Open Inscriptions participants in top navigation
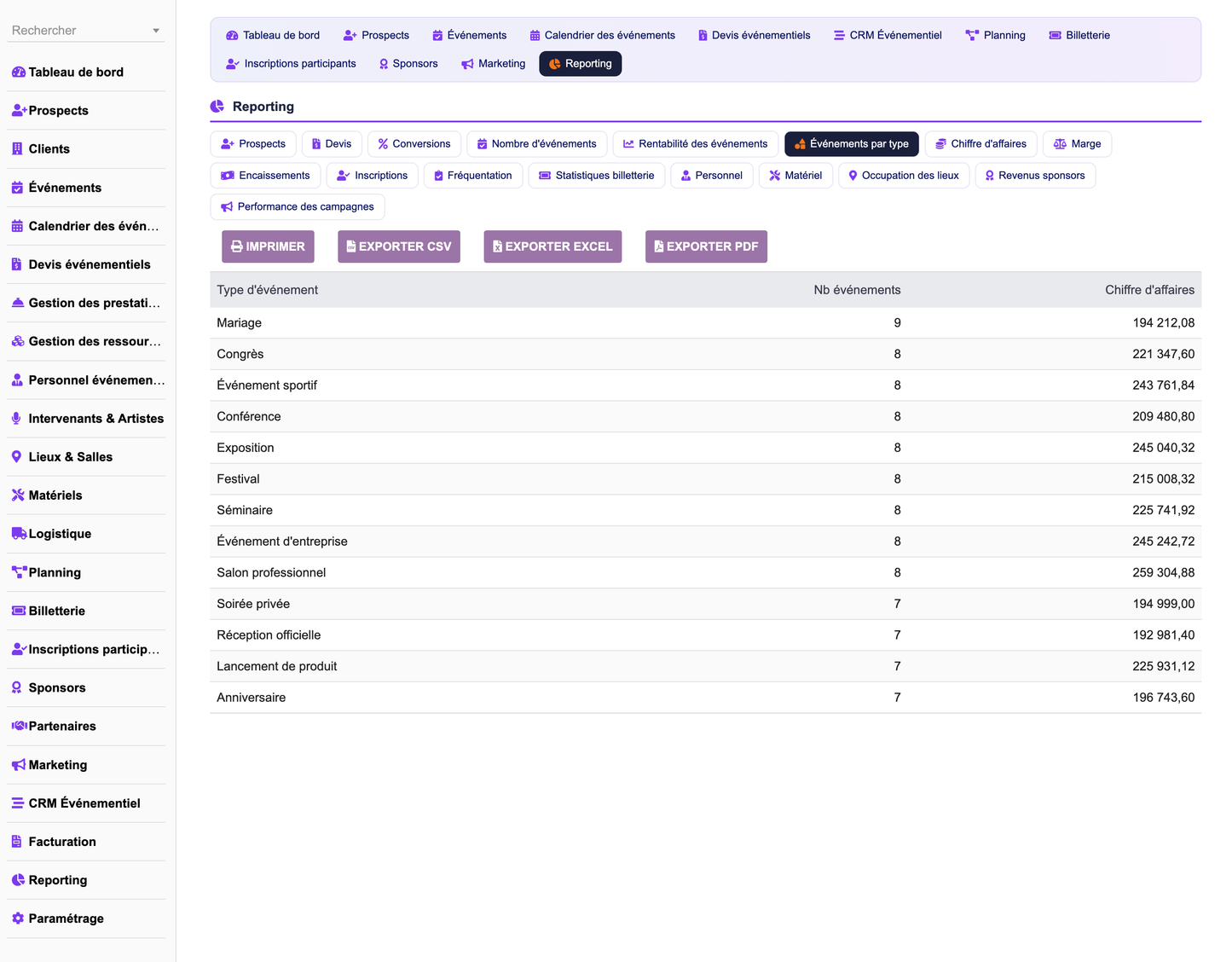This screenshot has height=962, width=1232. pos(291,64)
